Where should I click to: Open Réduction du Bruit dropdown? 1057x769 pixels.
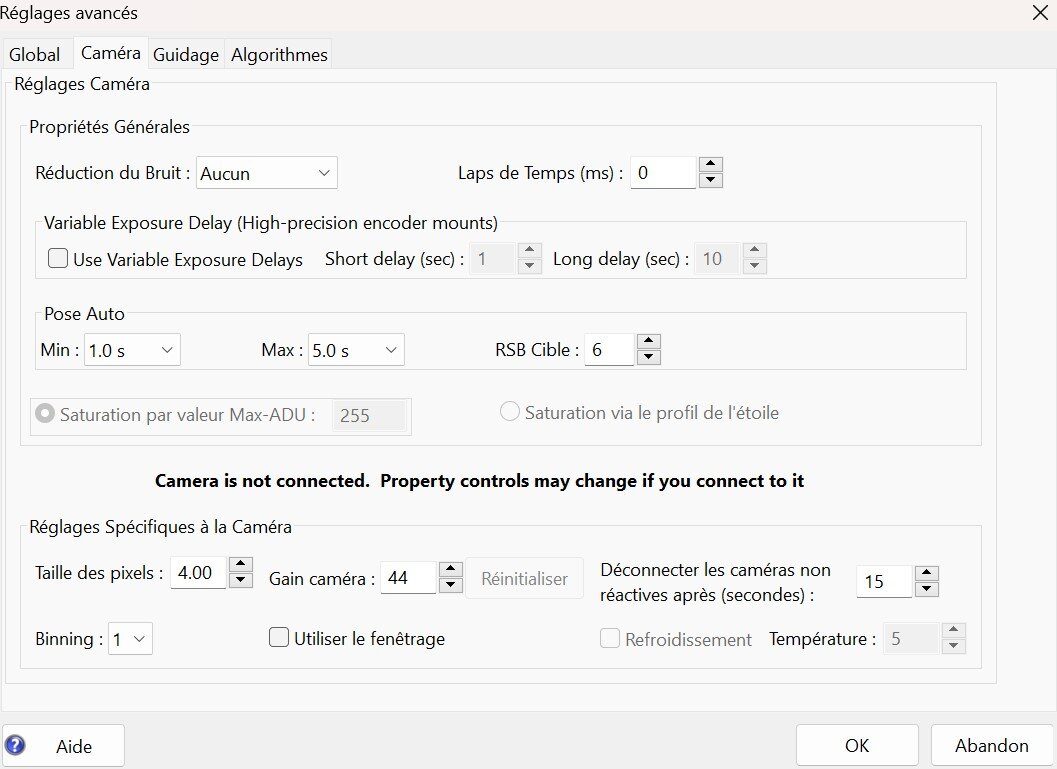click(267, 173)
